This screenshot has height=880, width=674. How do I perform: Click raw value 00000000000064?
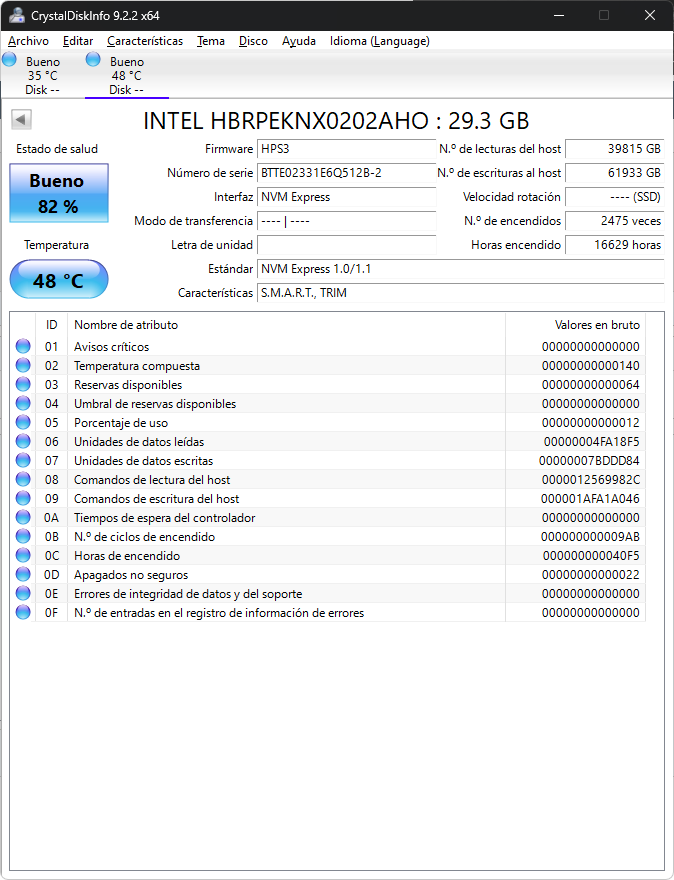click(590, 385)
